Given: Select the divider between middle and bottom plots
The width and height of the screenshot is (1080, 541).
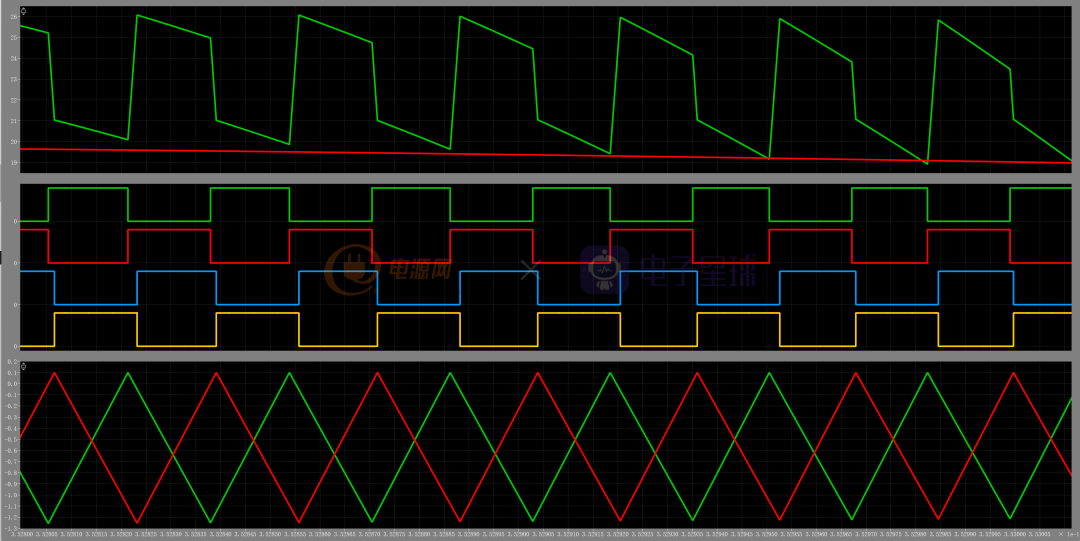Looking at the screenshot, I should tap(540, 354).
